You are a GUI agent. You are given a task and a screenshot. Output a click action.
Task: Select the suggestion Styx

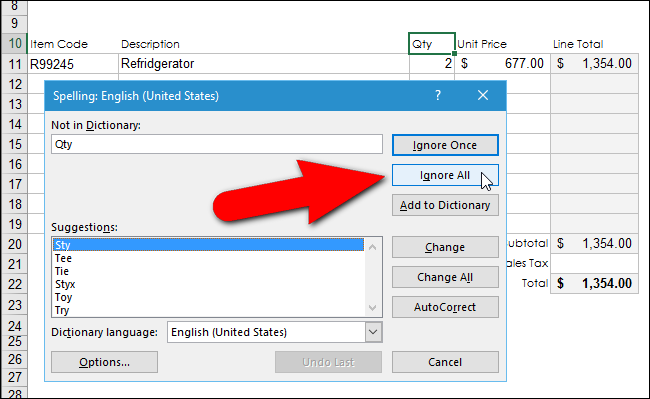tap(65, 284)
